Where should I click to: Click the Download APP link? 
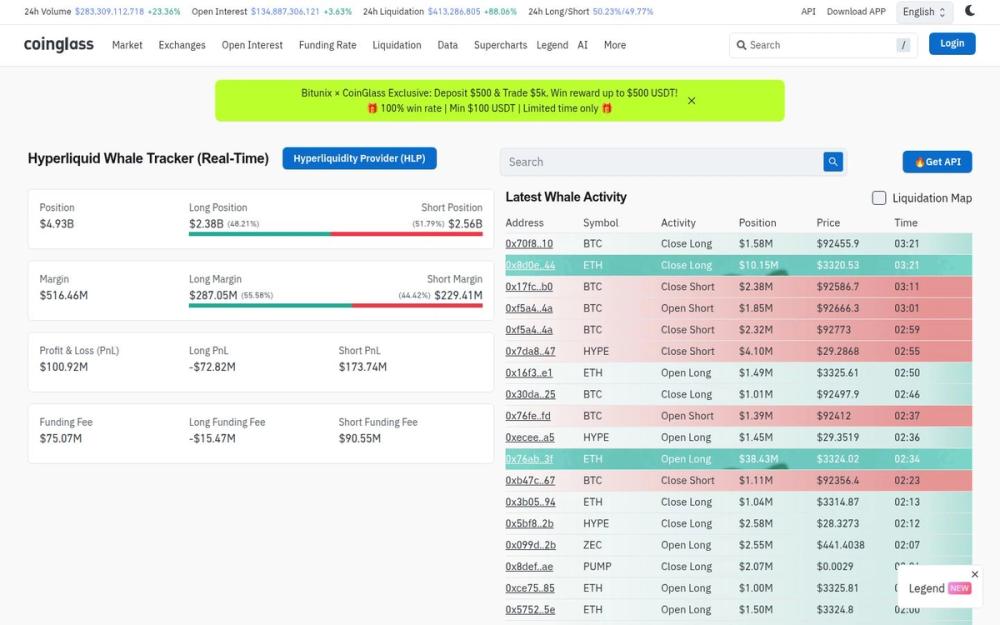(x=856, y=11)
